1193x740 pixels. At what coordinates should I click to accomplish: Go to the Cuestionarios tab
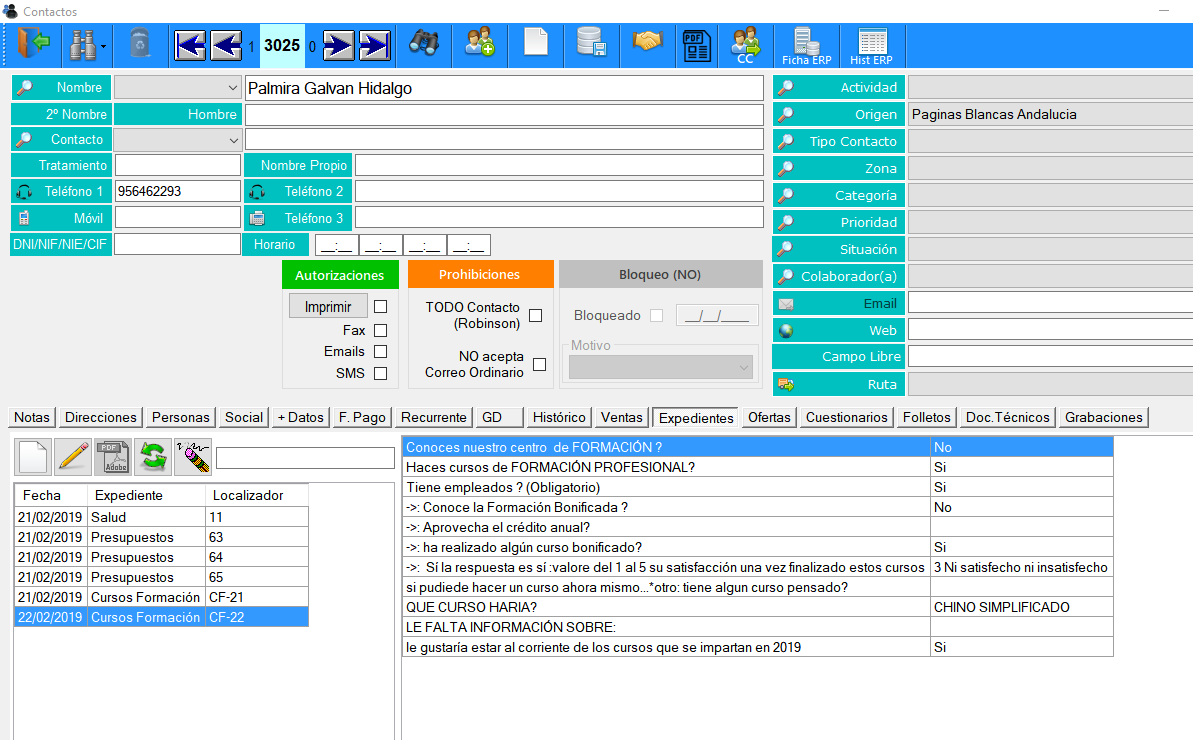click(847, 418)
